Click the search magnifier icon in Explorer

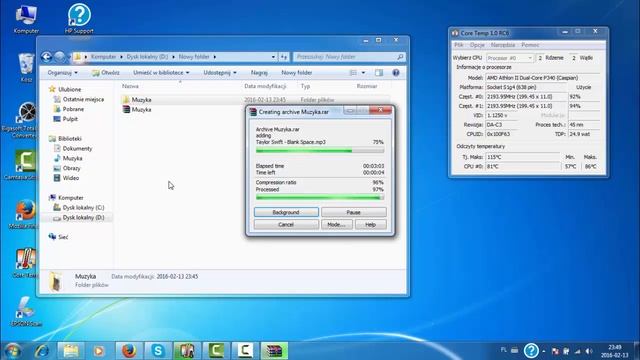click(x=400, y=57)
